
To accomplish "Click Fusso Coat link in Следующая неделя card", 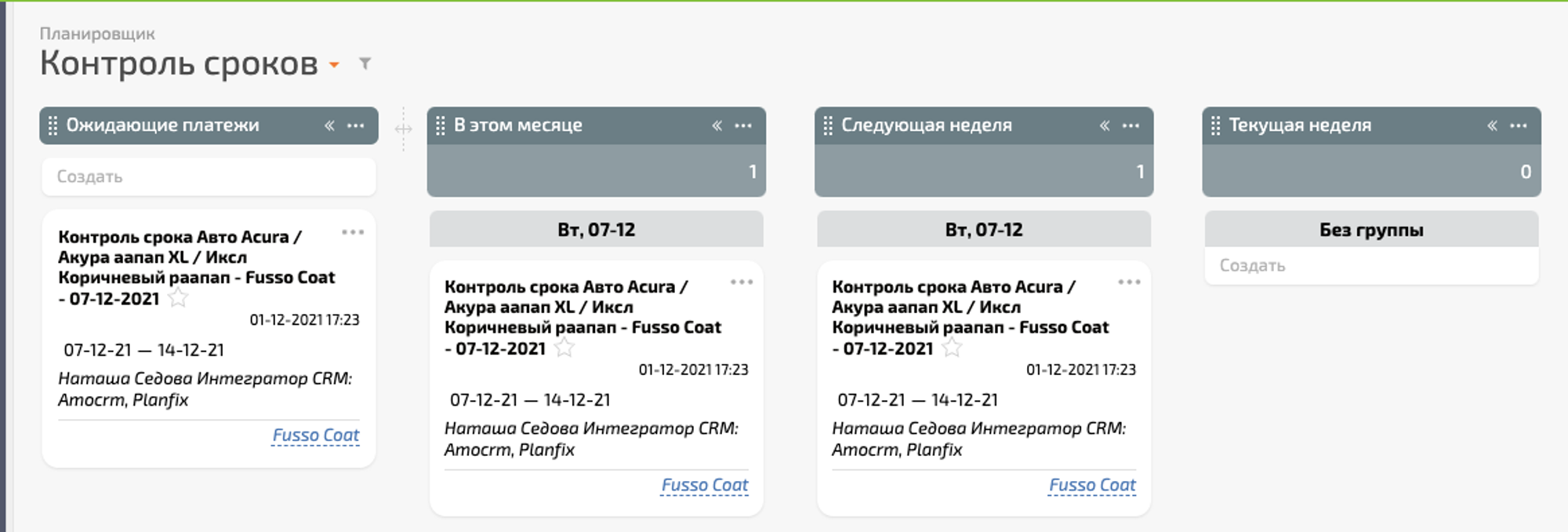I will 1092,486.
